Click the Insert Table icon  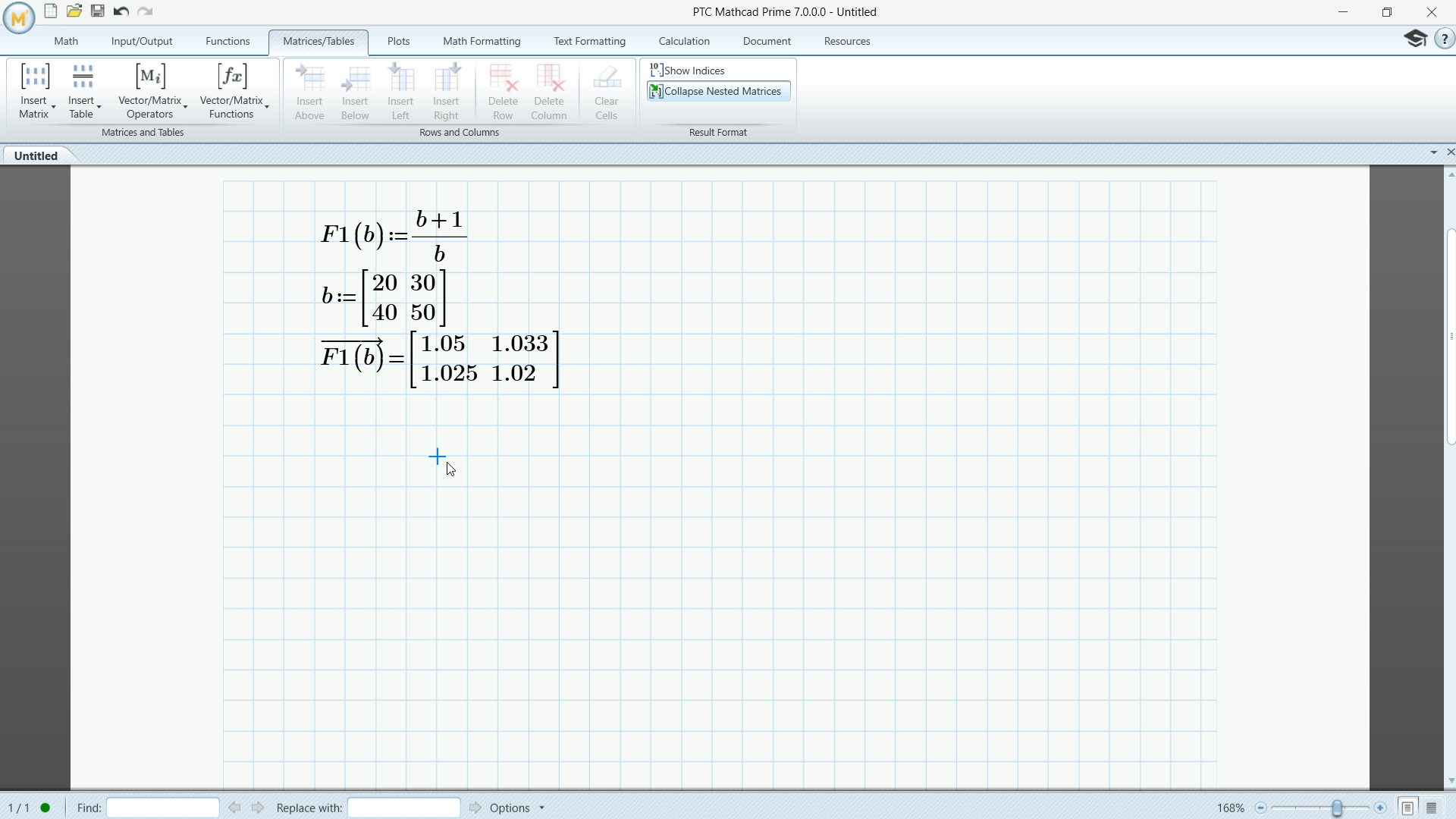pyautogui.click(x=82, y=76)
